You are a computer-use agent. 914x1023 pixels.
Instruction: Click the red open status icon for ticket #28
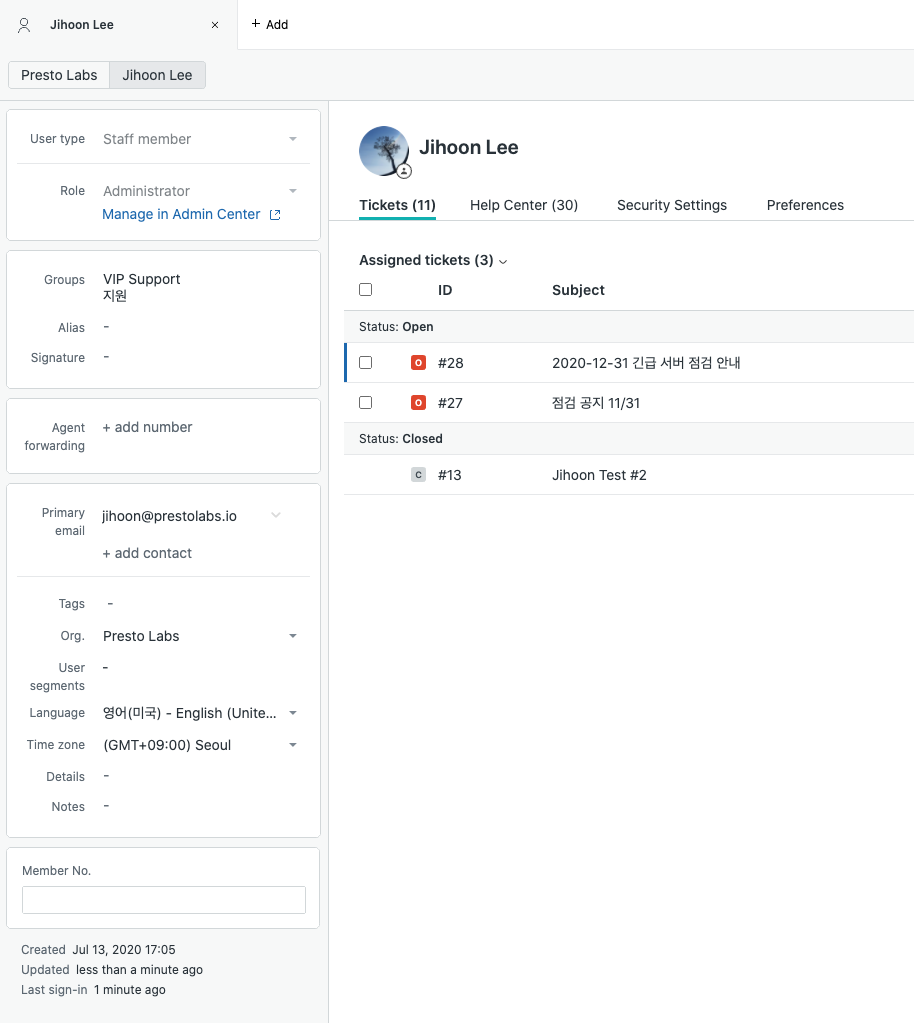pos(418,363)
